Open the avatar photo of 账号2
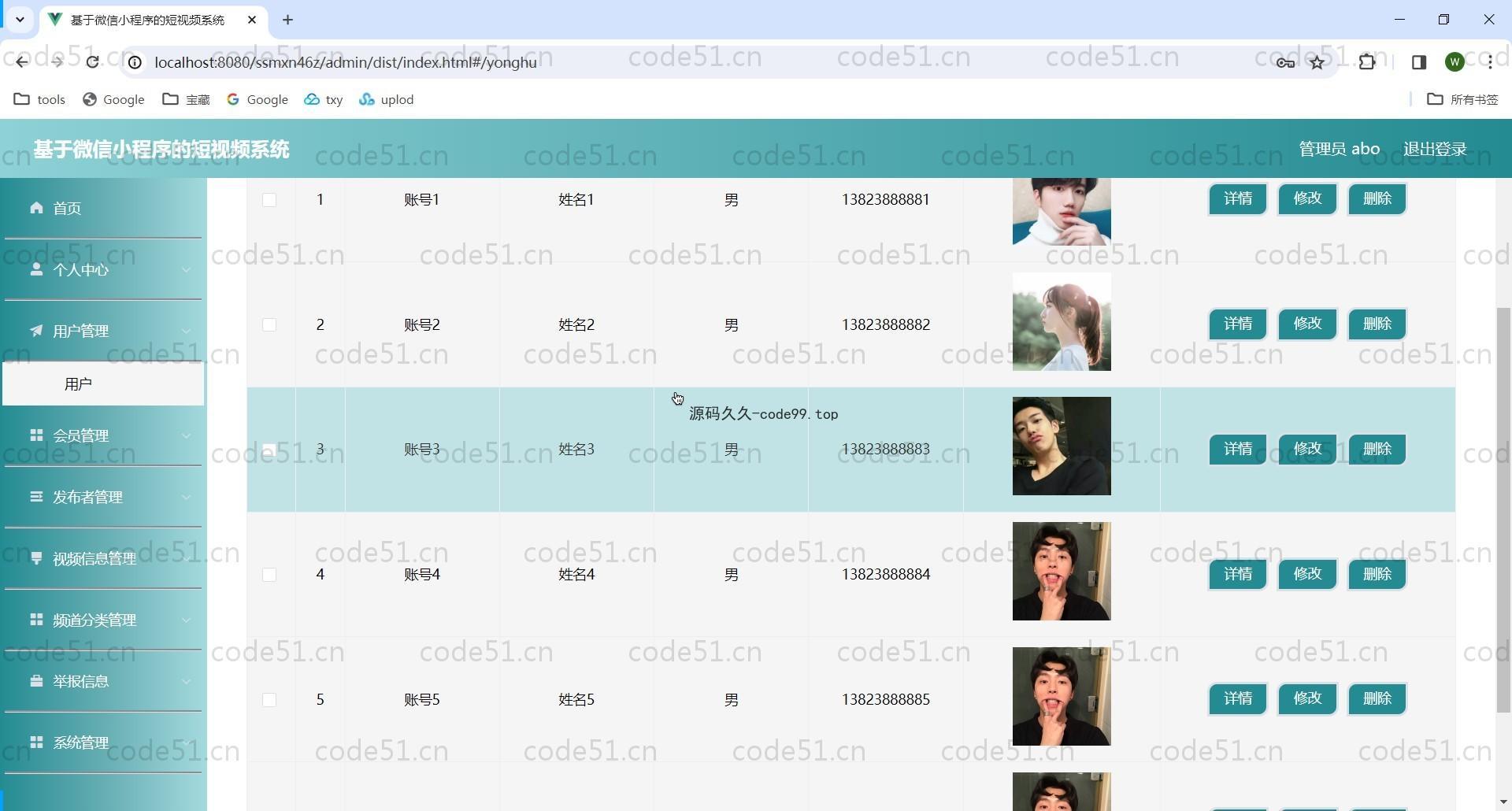Screen dimensions: 1512x811 pyautogui.click(x=1062, y=322)
